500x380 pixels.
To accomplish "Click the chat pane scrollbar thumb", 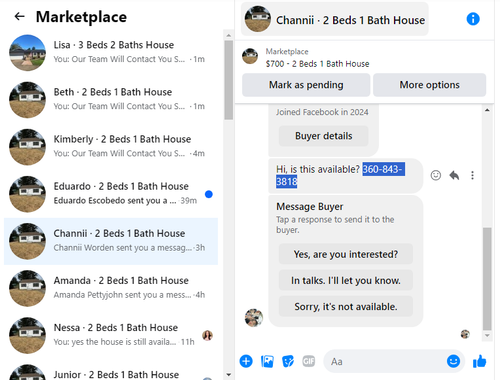I will (487, 279).
